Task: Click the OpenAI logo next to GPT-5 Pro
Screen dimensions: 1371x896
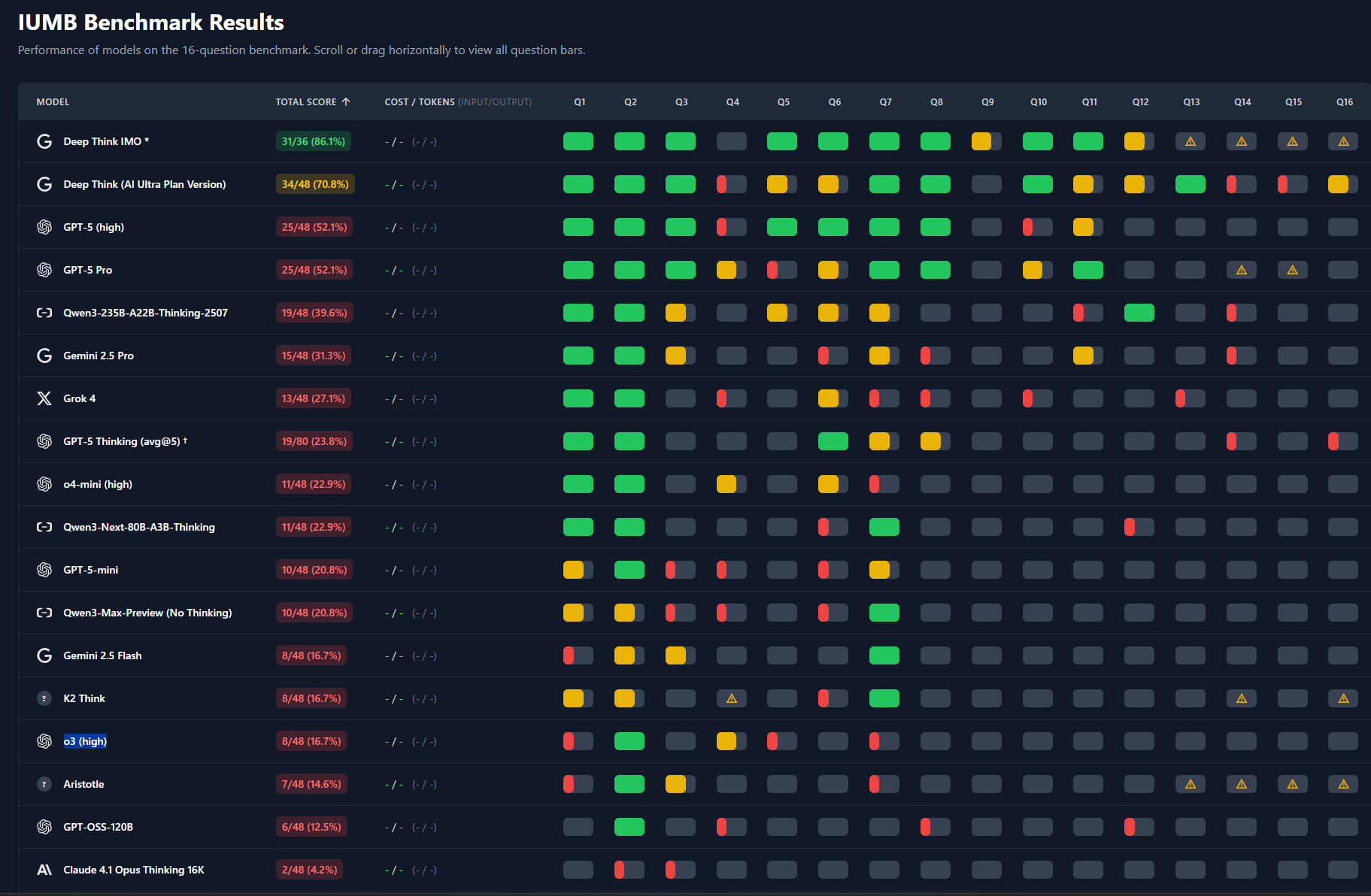Action: tap(44, 270)
